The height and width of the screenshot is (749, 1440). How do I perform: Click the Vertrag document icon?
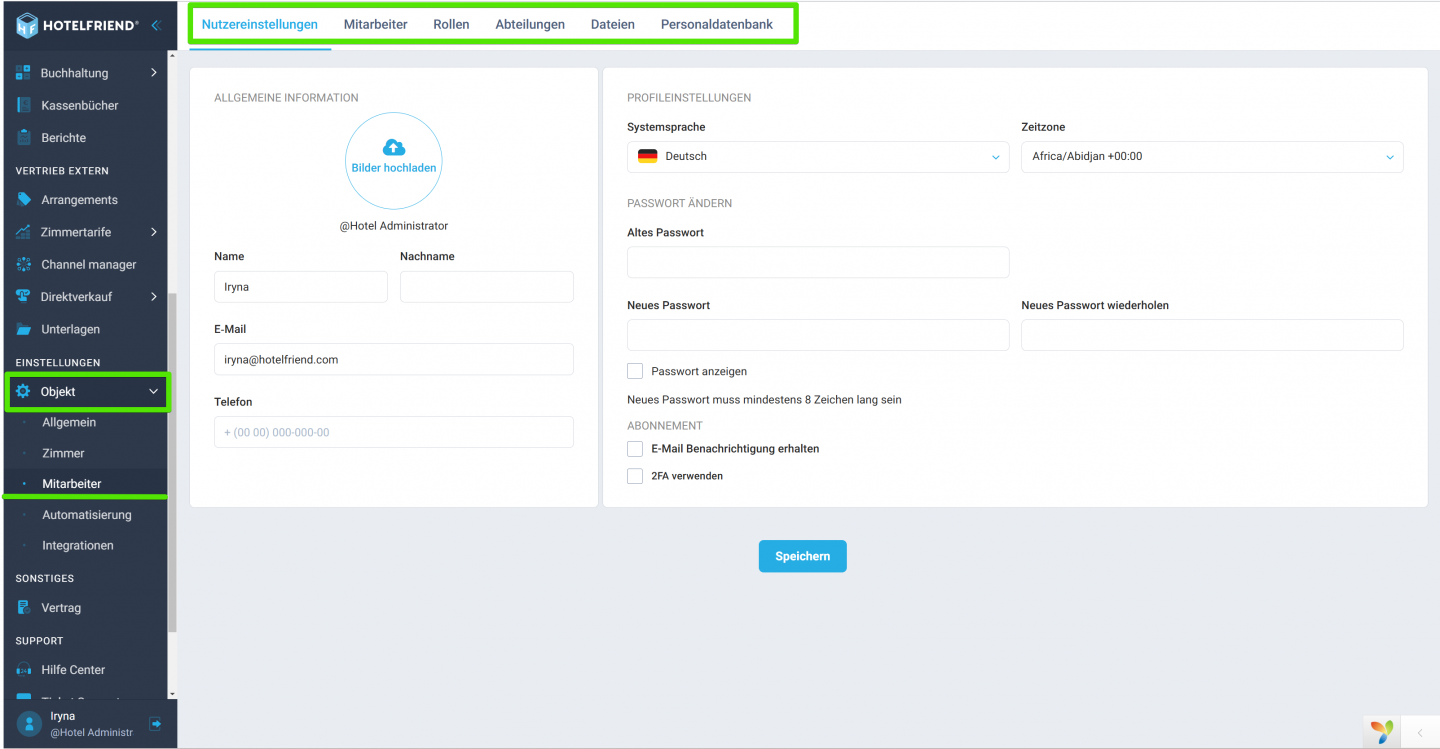pyautogui.click(x=23, y=608)
